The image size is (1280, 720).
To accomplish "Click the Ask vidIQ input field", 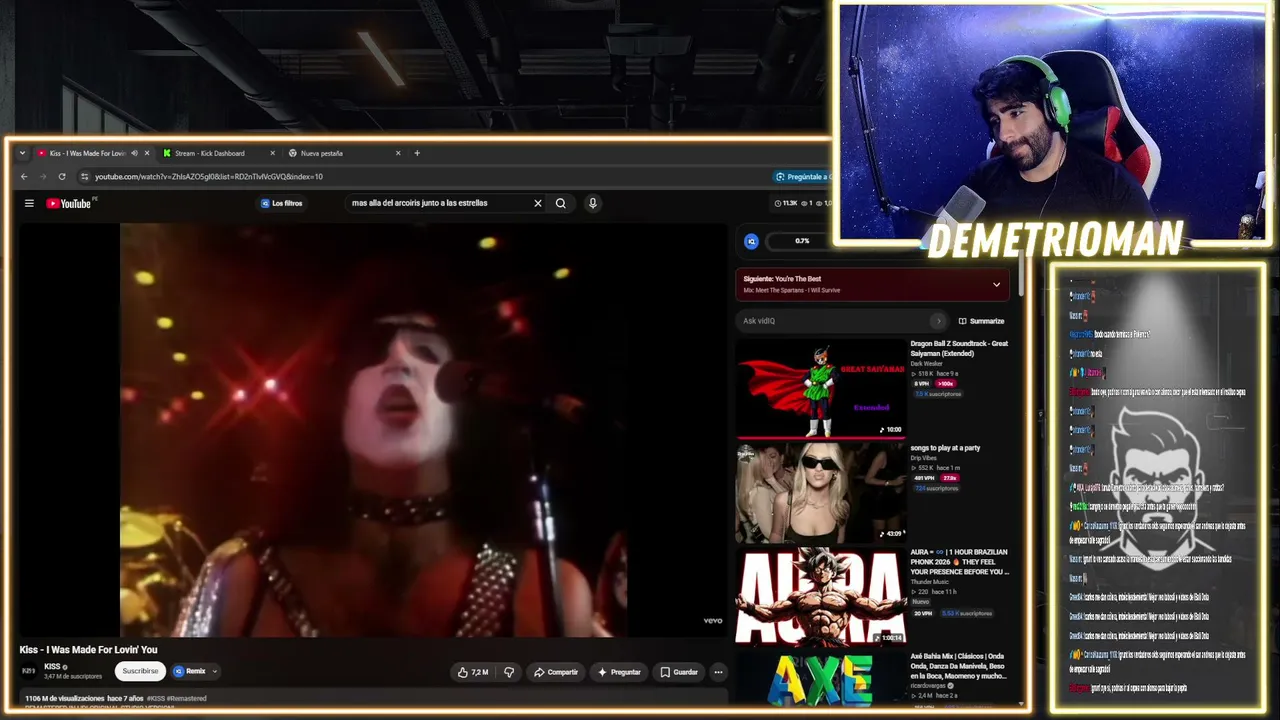I will tap(832, 321).
